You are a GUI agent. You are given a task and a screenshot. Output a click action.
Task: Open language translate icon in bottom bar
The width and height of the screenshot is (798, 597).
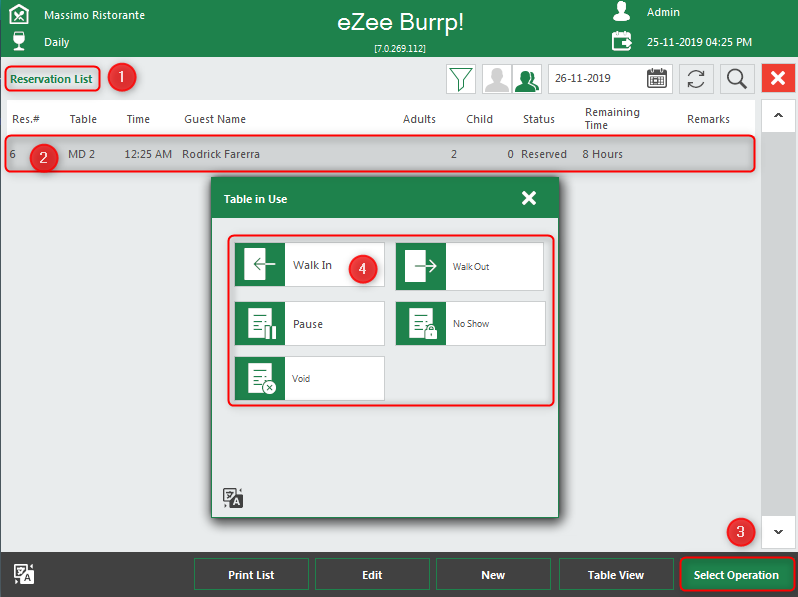point(23,574)
